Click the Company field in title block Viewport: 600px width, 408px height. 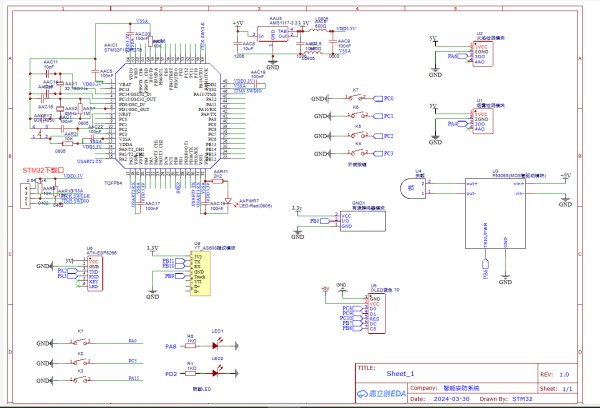[x=445, y=388]
